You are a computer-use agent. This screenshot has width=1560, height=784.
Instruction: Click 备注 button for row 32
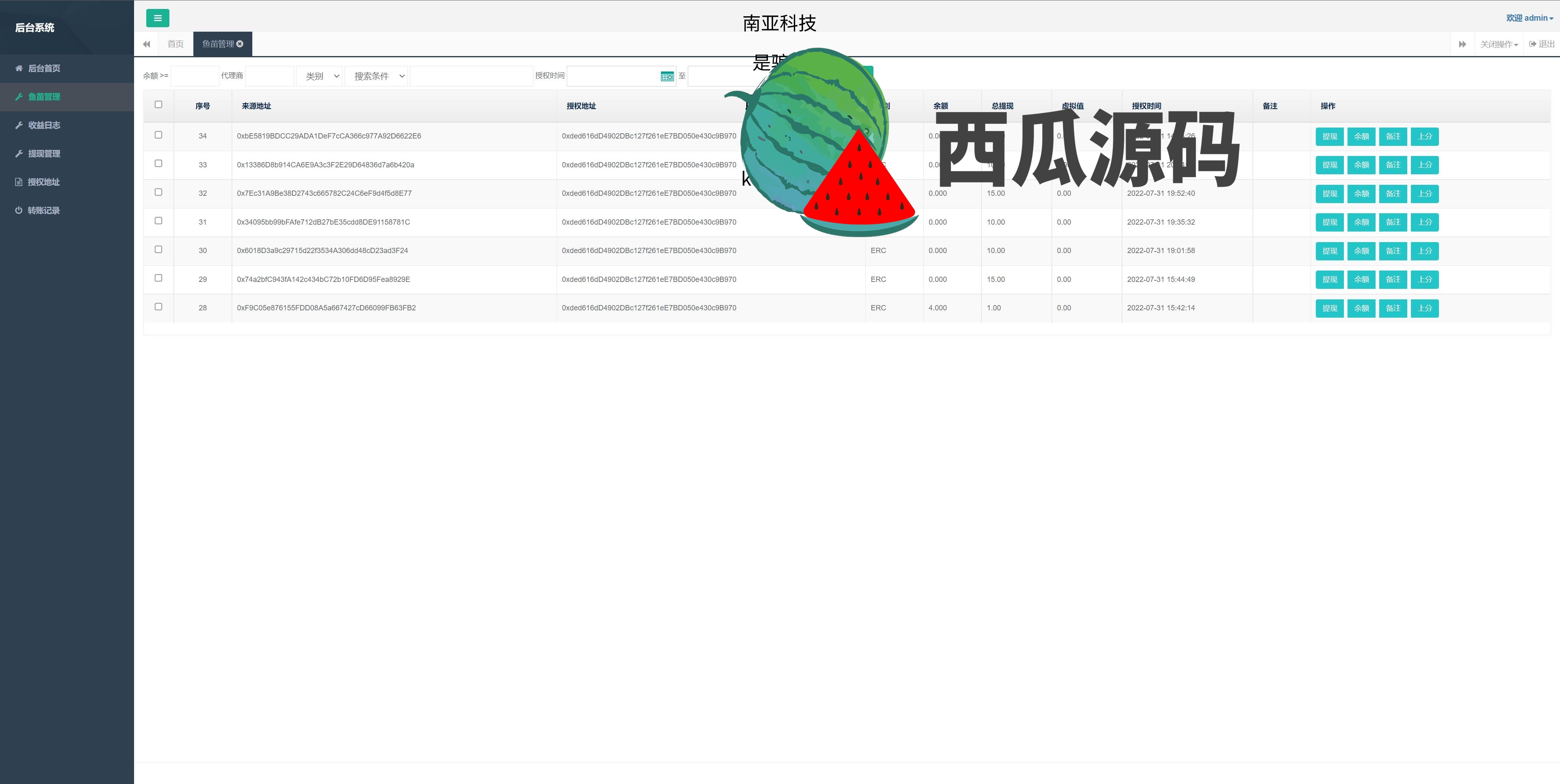[x=1393, y=194]
